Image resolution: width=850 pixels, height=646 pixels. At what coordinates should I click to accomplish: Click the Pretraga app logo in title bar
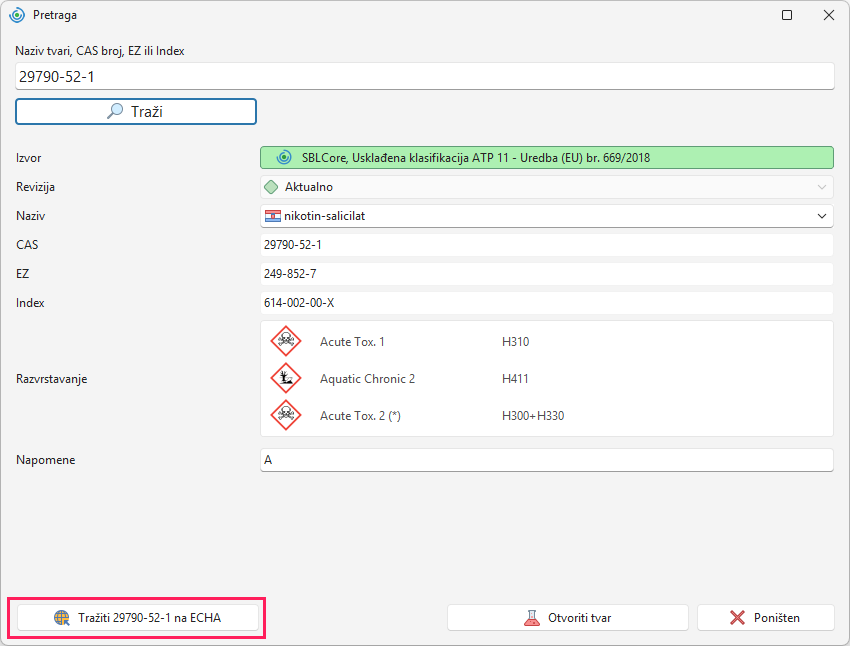pos(17,15)
